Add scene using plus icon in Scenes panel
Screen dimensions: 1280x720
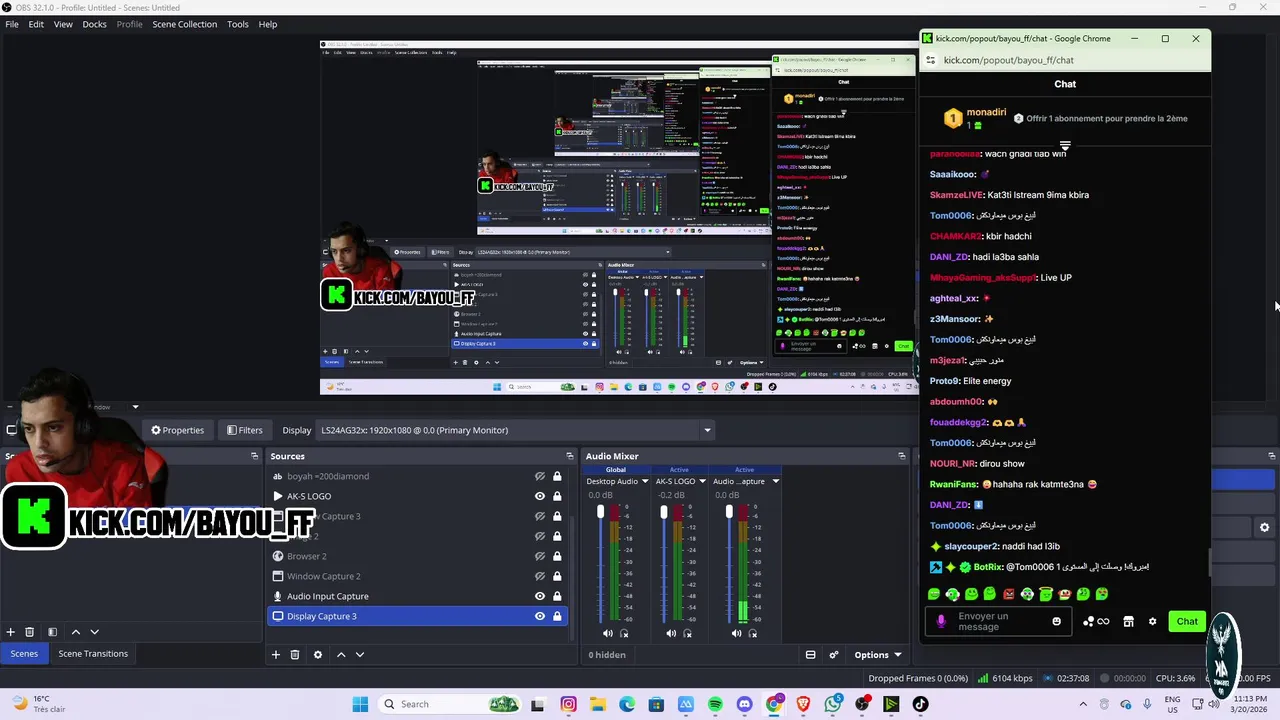point(10,632)
